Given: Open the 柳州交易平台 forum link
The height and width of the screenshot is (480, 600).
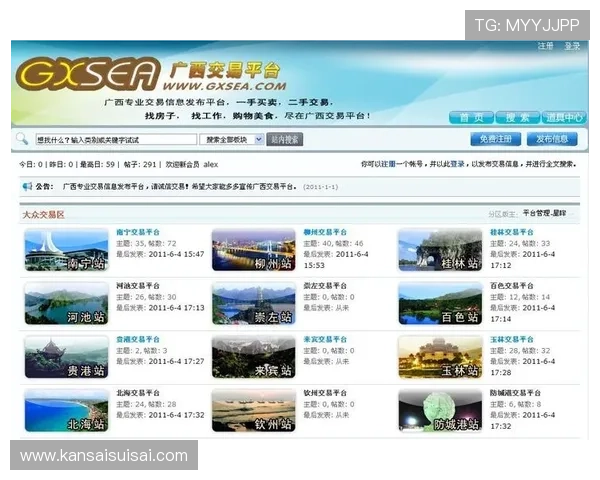Looking at the screenshot, I should (x=325, y=232).
